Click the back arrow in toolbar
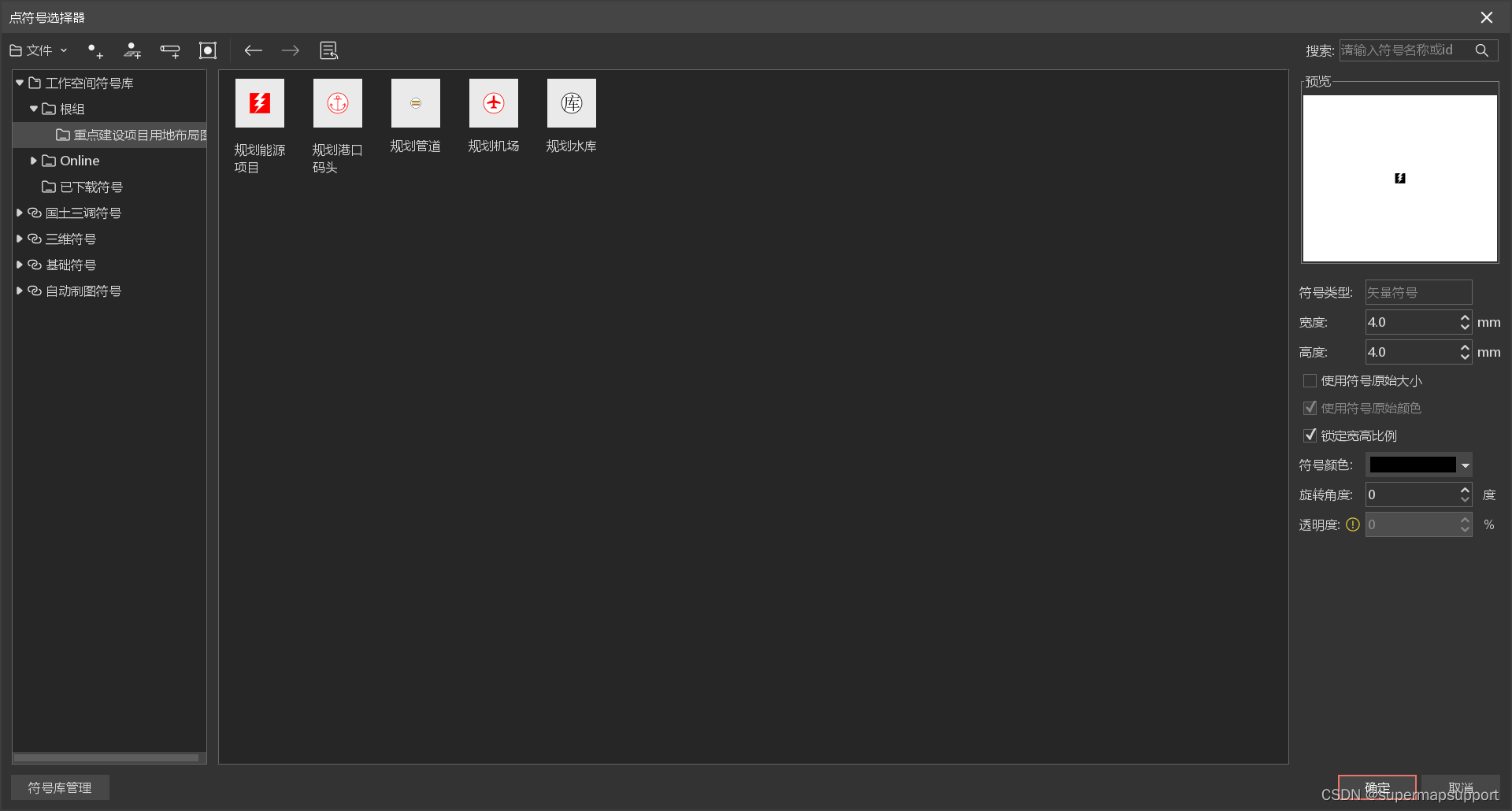 click(253, 51)
